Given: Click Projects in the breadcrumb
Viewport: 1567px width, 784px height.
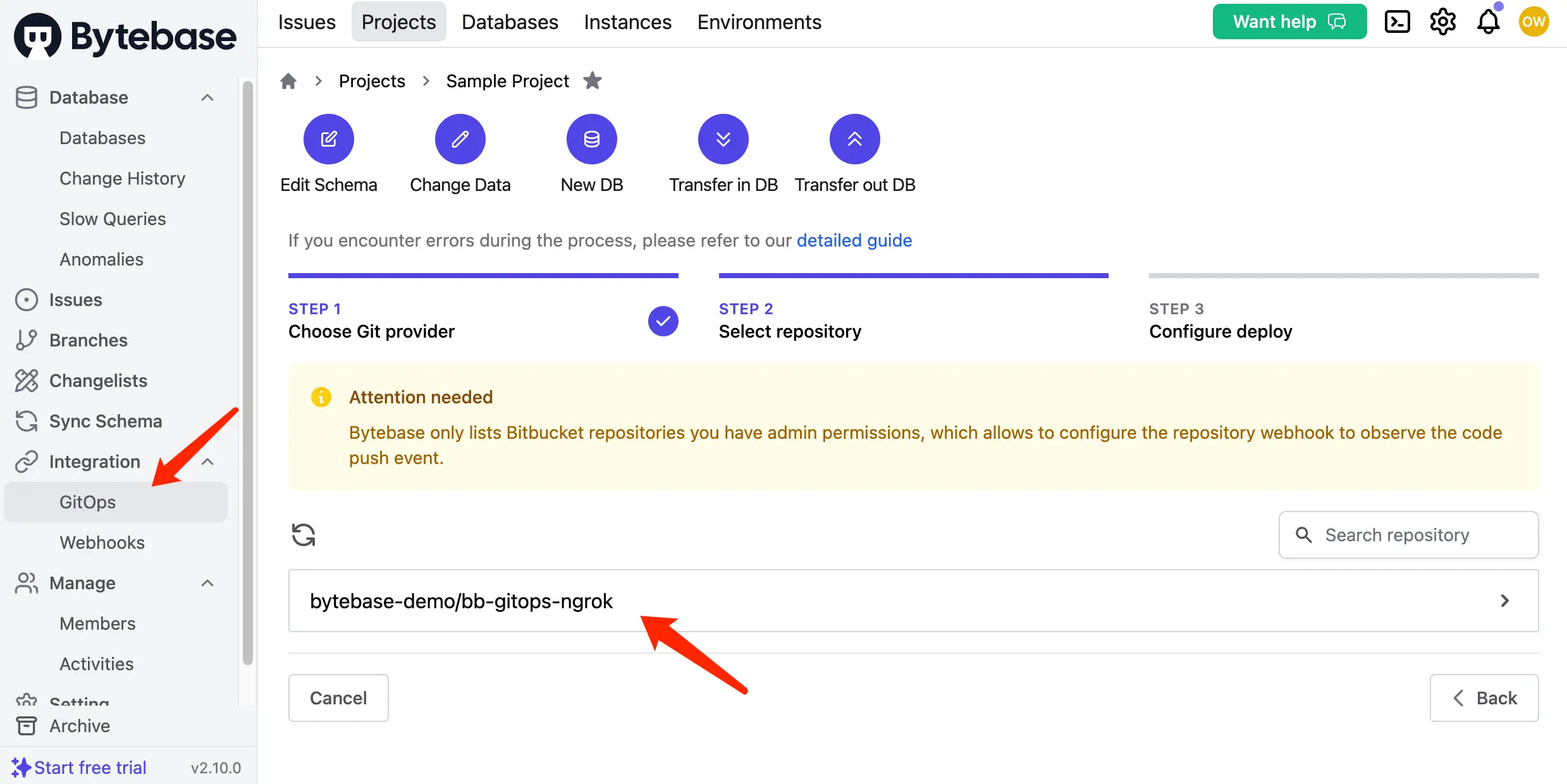Looking at the screenshot, I should point(372,81).
